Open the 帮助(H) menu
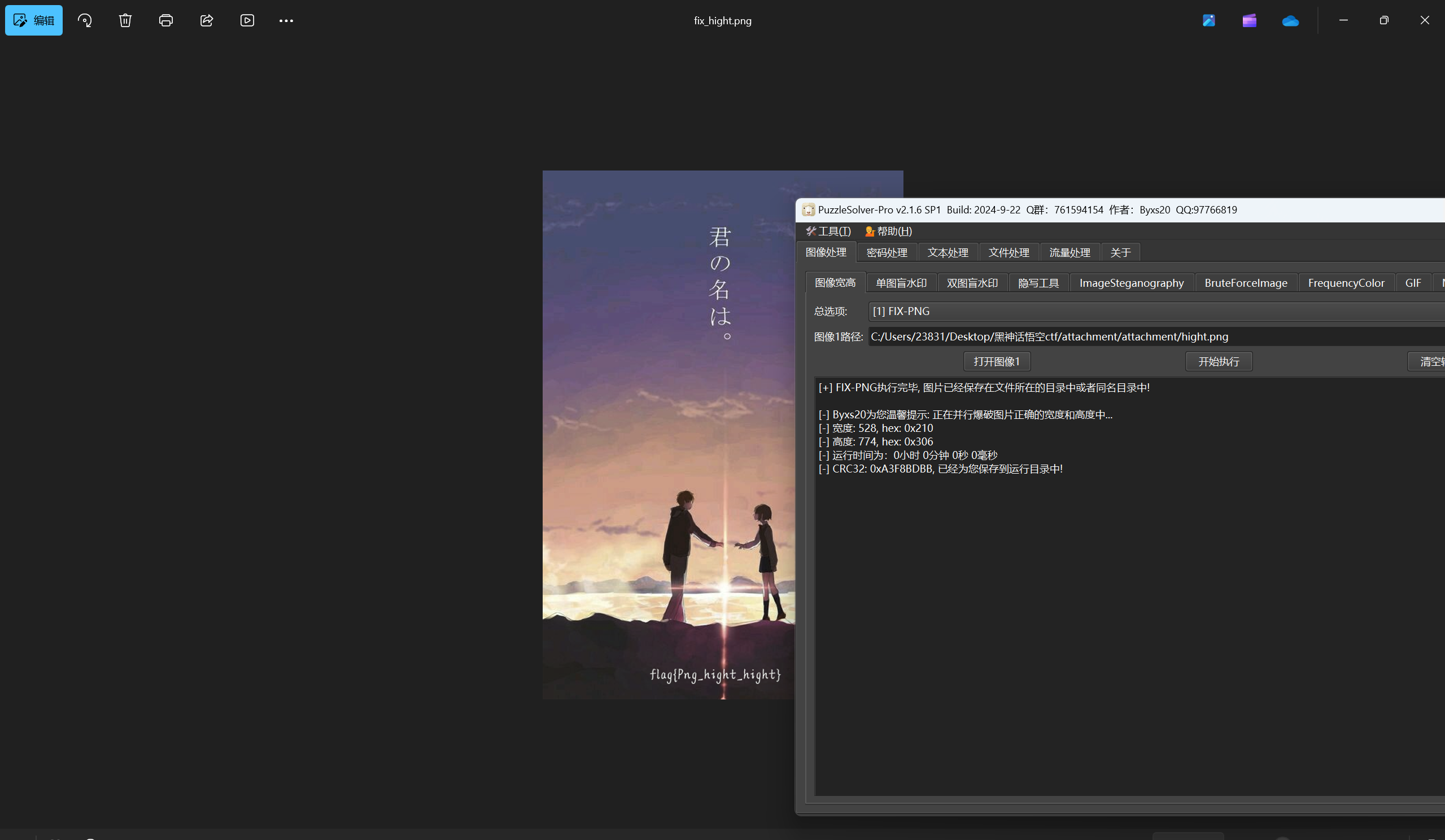Image resolution: width=1445 pixels, height=840 pixels. (x=888, y=231)
